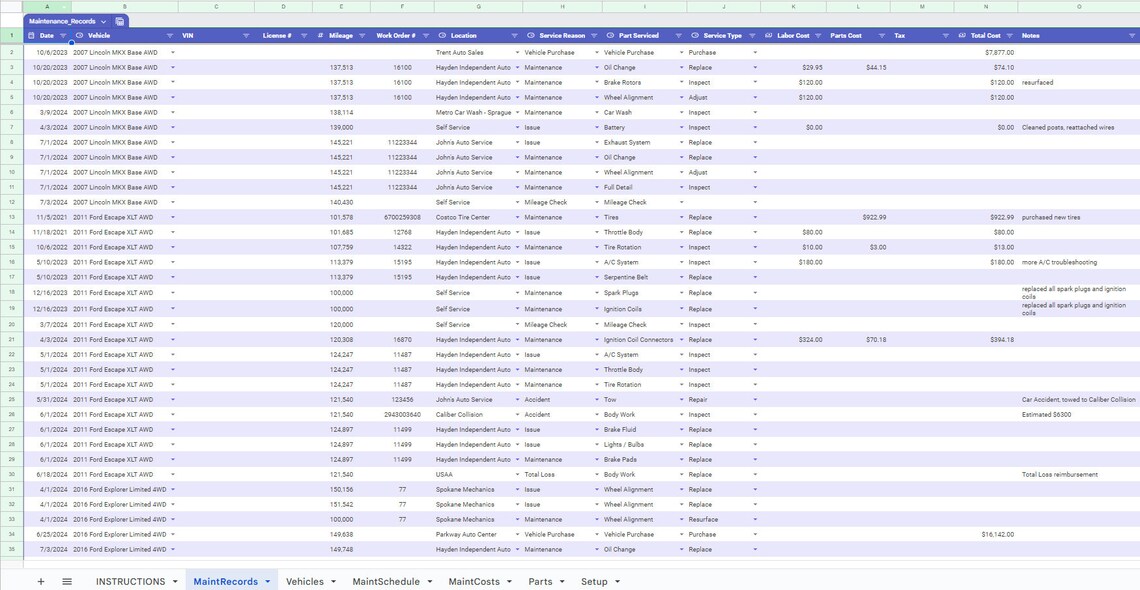Click the filter icon on the Service Reason column

click(x=593, y=35)
